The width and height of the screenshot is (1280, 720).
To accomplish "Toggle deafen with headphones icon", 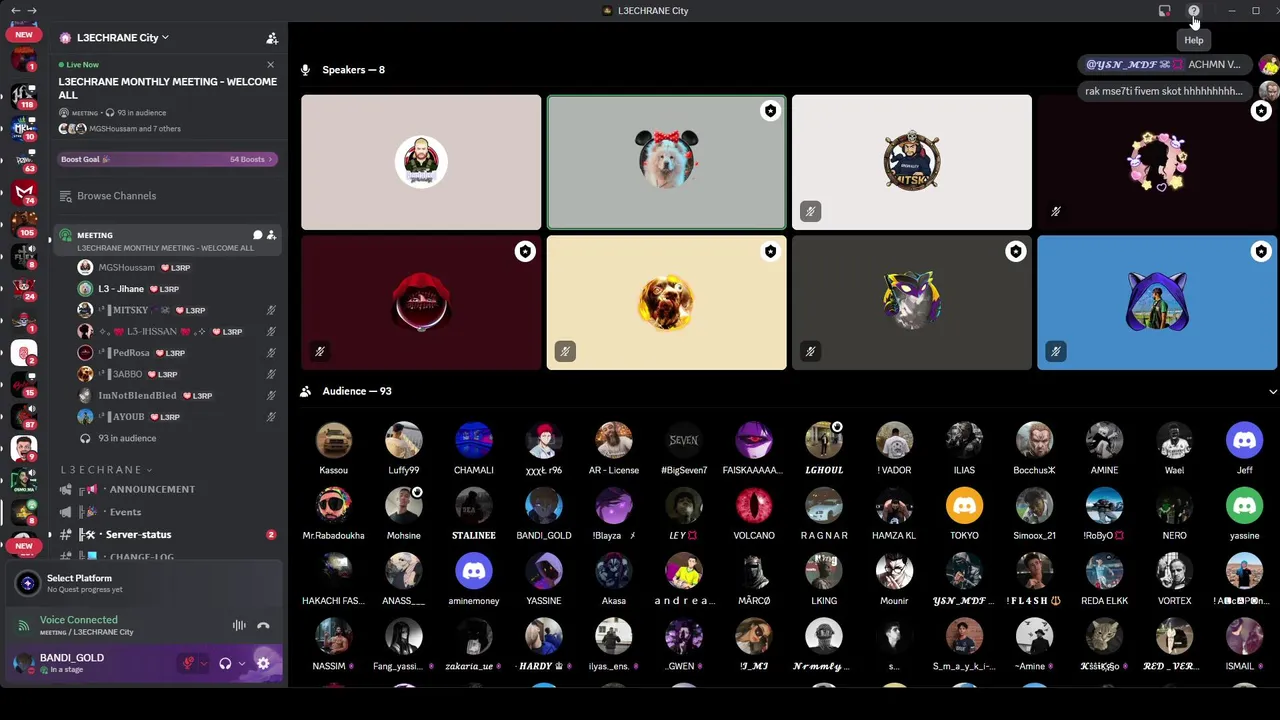I will (x=225, y=663).
